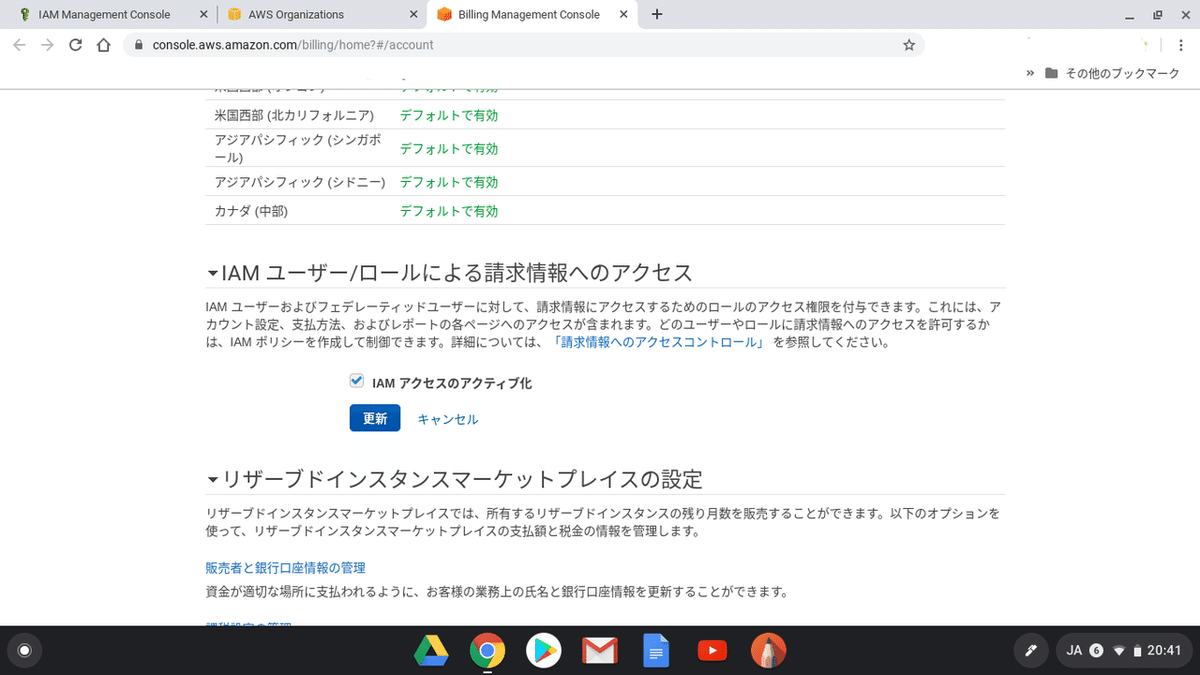Bookmark this page with the star icon
The image size is (1200, 675).
[x=908, y=45]
